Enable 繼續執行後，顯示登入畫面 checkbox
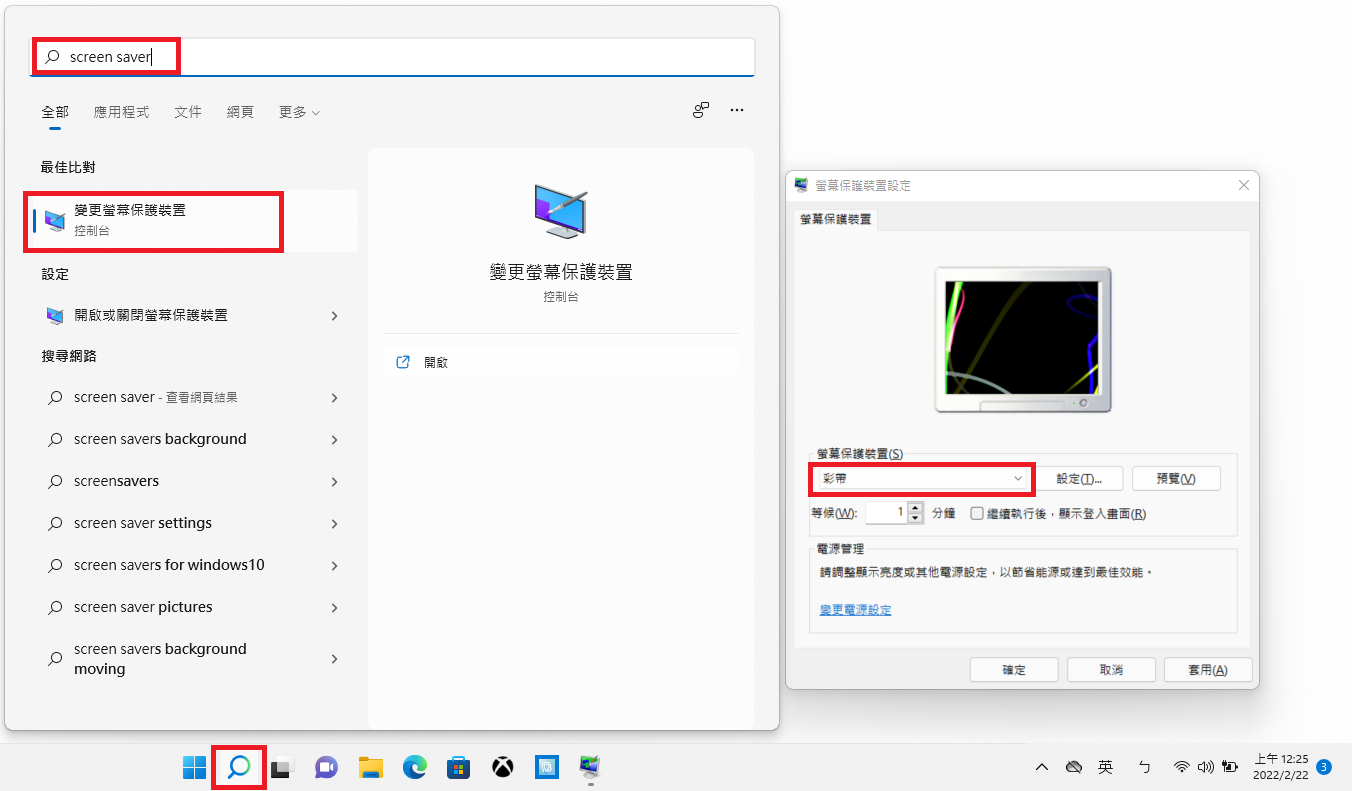The image size is (1352, 791). [x=977, y=513]
